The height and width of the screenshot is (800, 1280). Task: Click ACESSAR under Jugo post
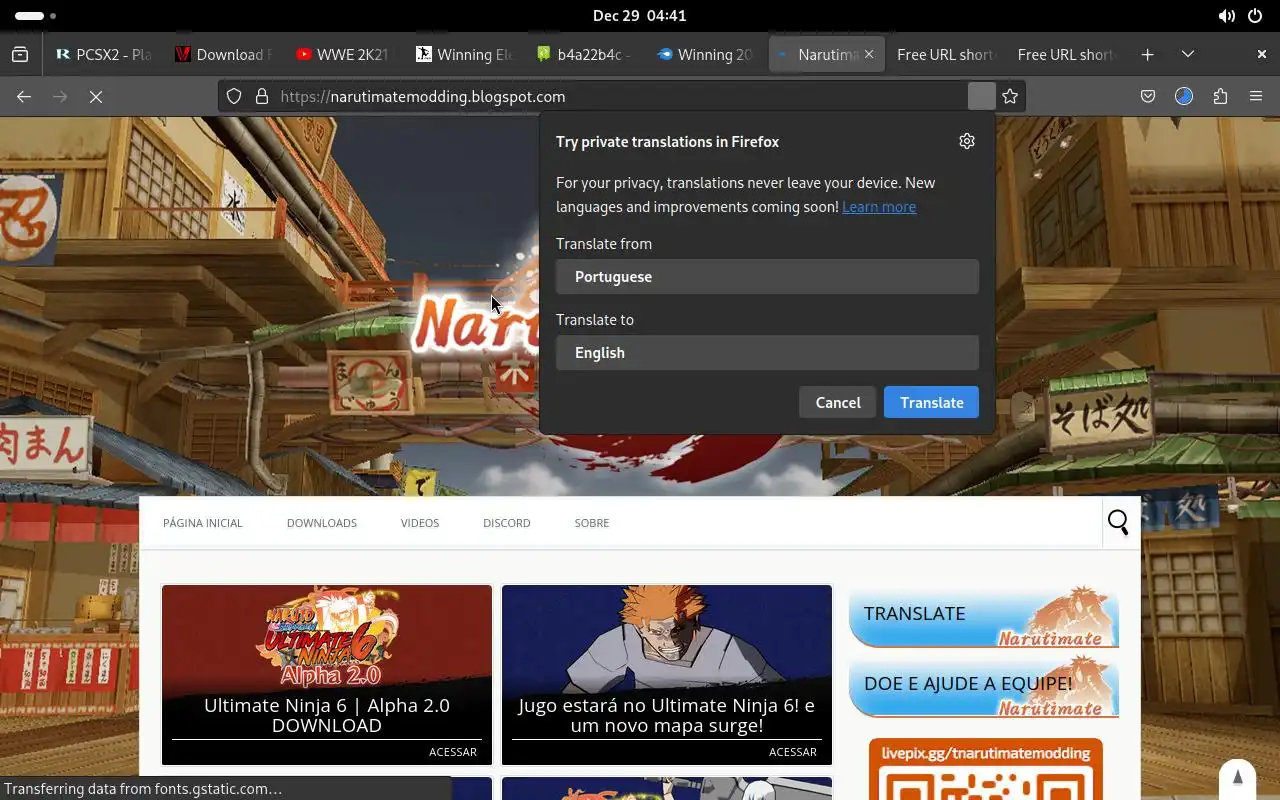click(x=793, y=752)
